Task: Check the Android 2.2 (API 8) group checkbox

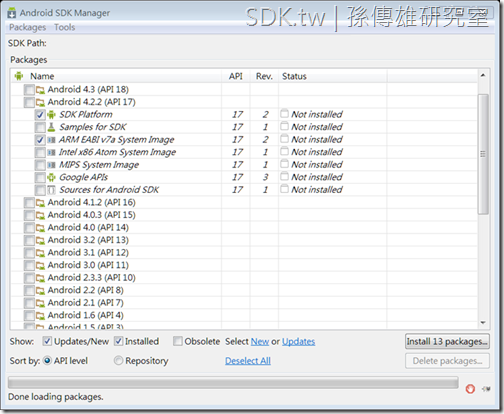Action: (29, 290)
